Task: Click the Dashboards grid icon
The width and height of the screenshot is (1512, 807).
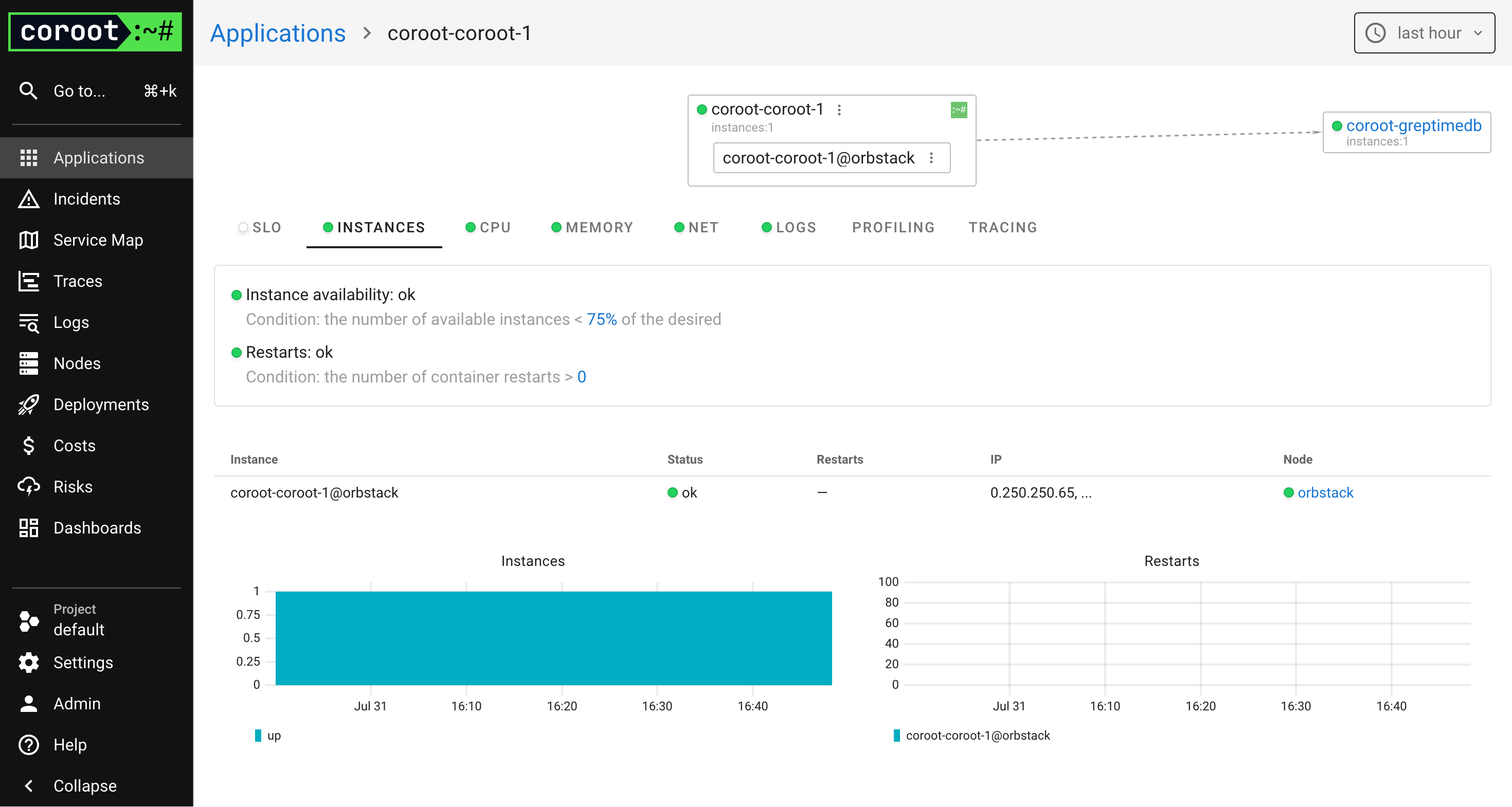Action: [28, 528]
